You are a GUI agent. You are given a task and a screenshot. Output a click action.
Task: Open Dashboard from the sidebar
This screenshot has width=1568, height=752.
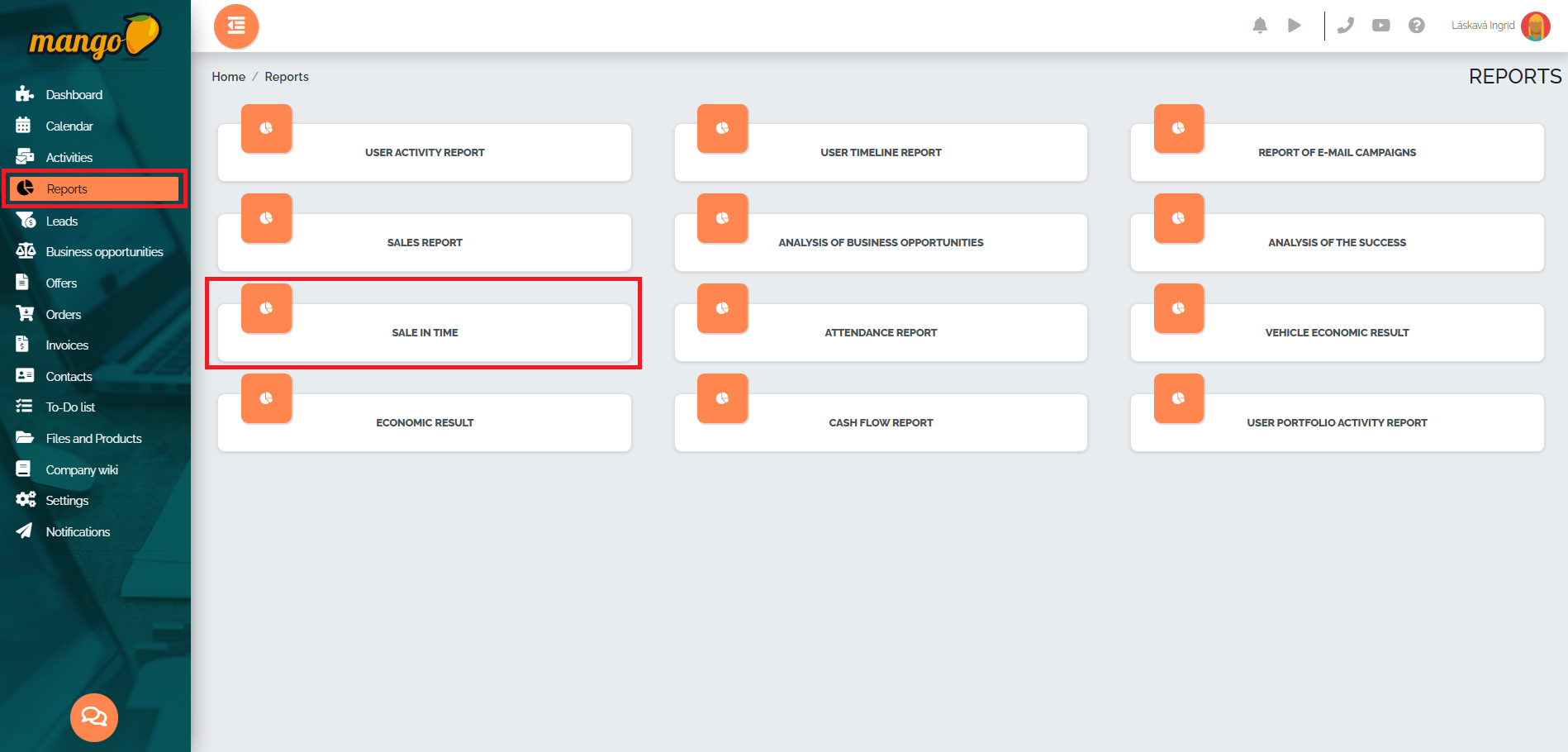pos(74,95)
